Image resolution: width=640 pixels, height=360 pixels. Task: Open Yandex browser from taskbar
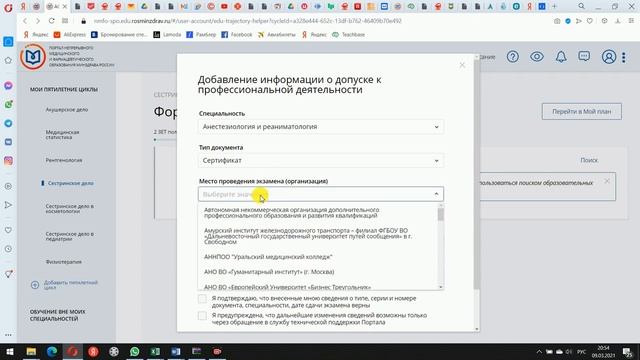point(93,351)
